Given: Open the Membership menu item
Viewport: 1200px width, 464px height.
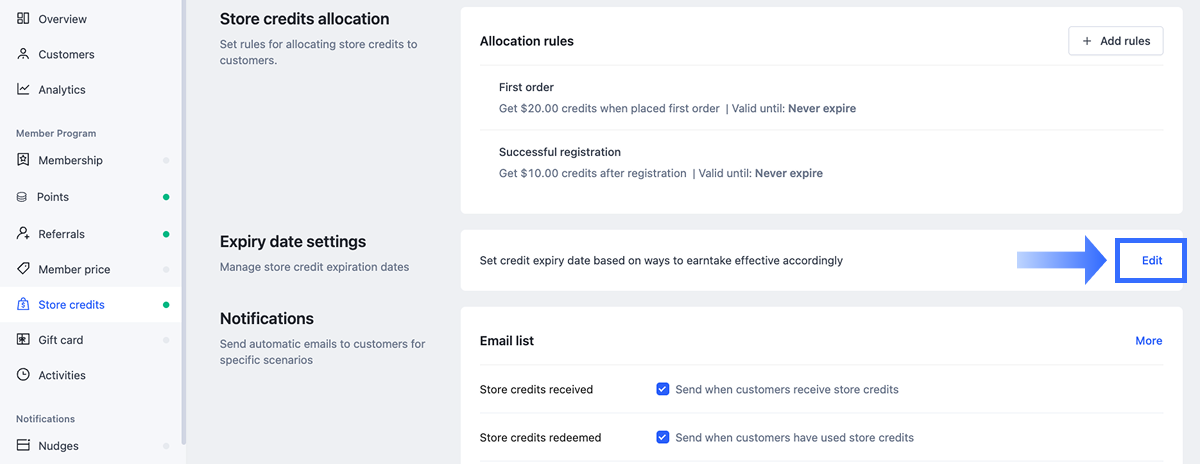Looking at the screenshot, I should [70, 160].
